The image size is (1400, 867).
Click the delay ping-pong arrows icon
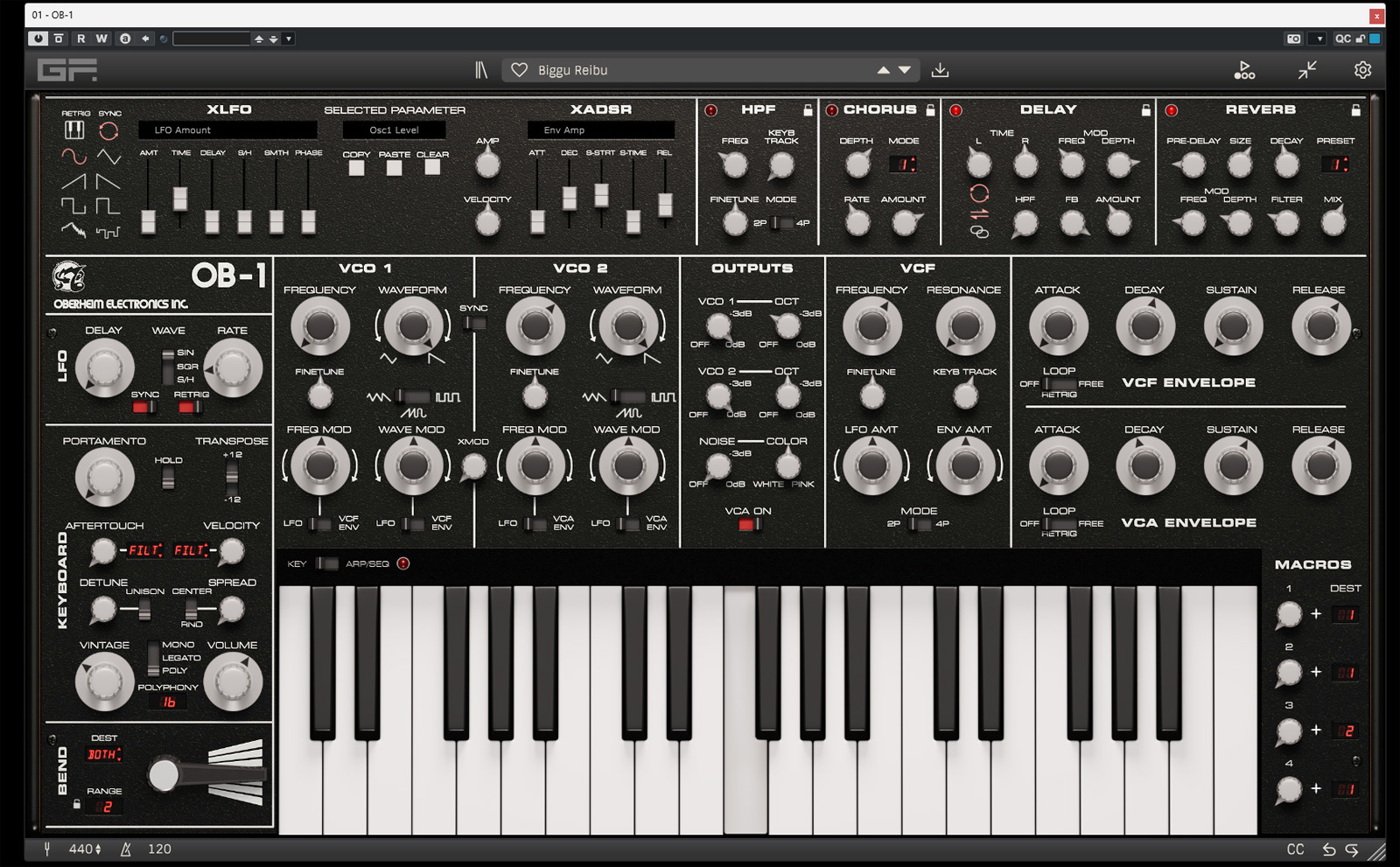pos(979,213)
